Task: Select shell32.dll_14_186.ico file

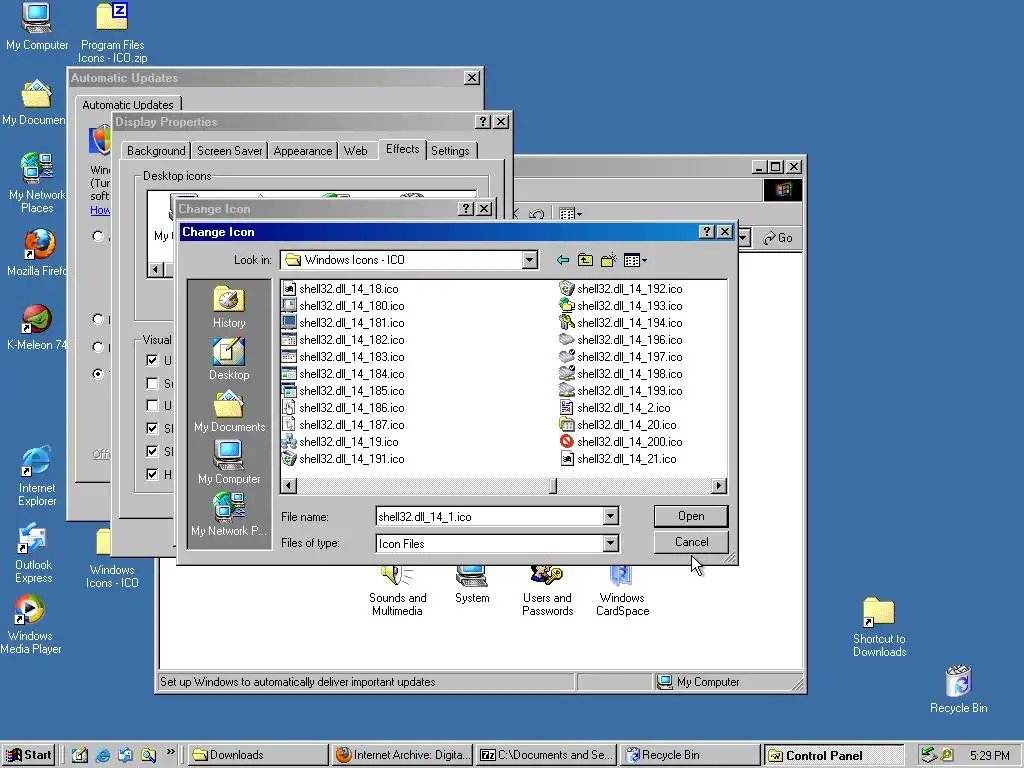Action: (344, 408)
